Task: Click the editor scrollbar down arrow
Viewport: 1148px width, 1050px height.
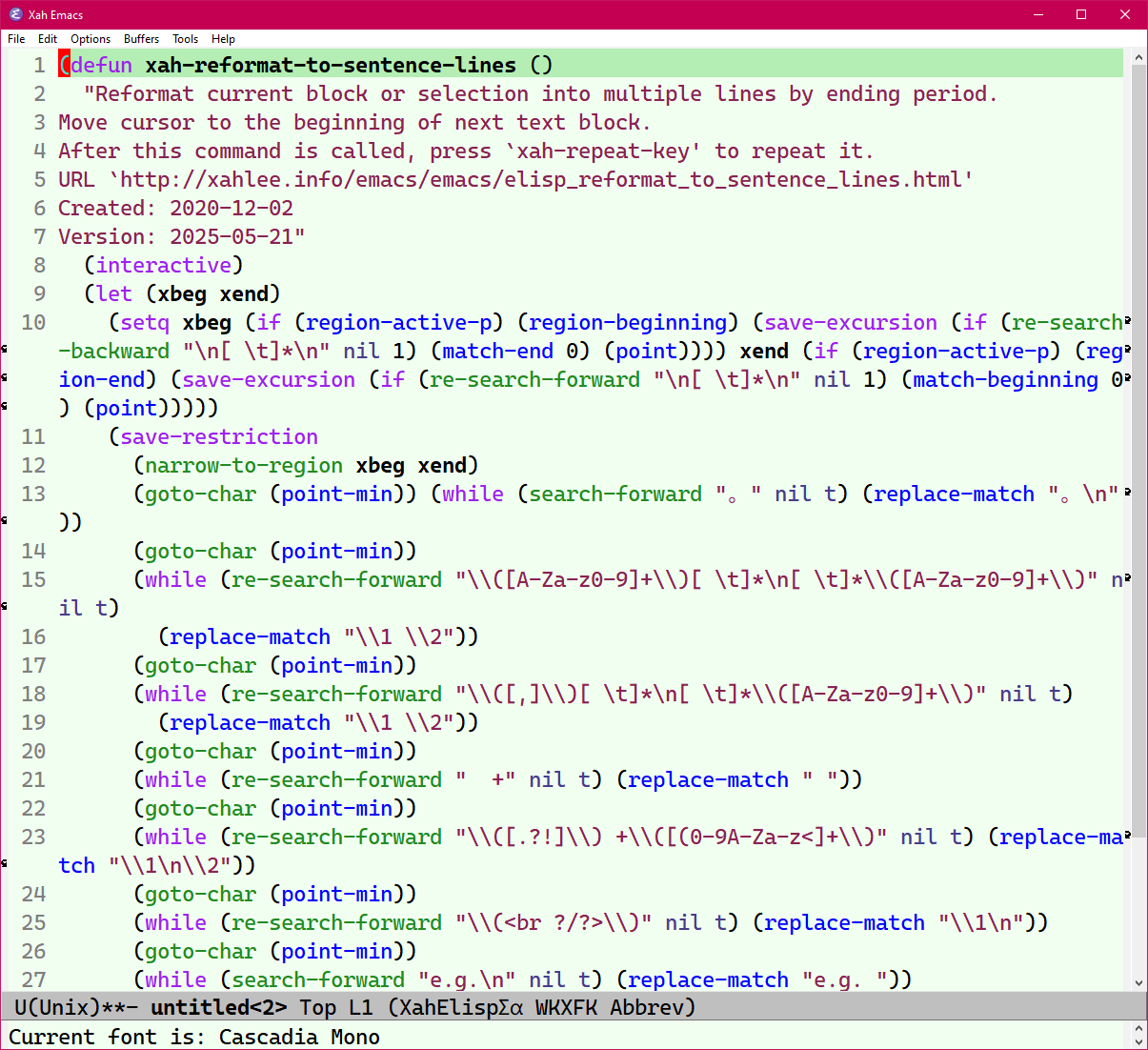Action: click(x=1138, y=982)
